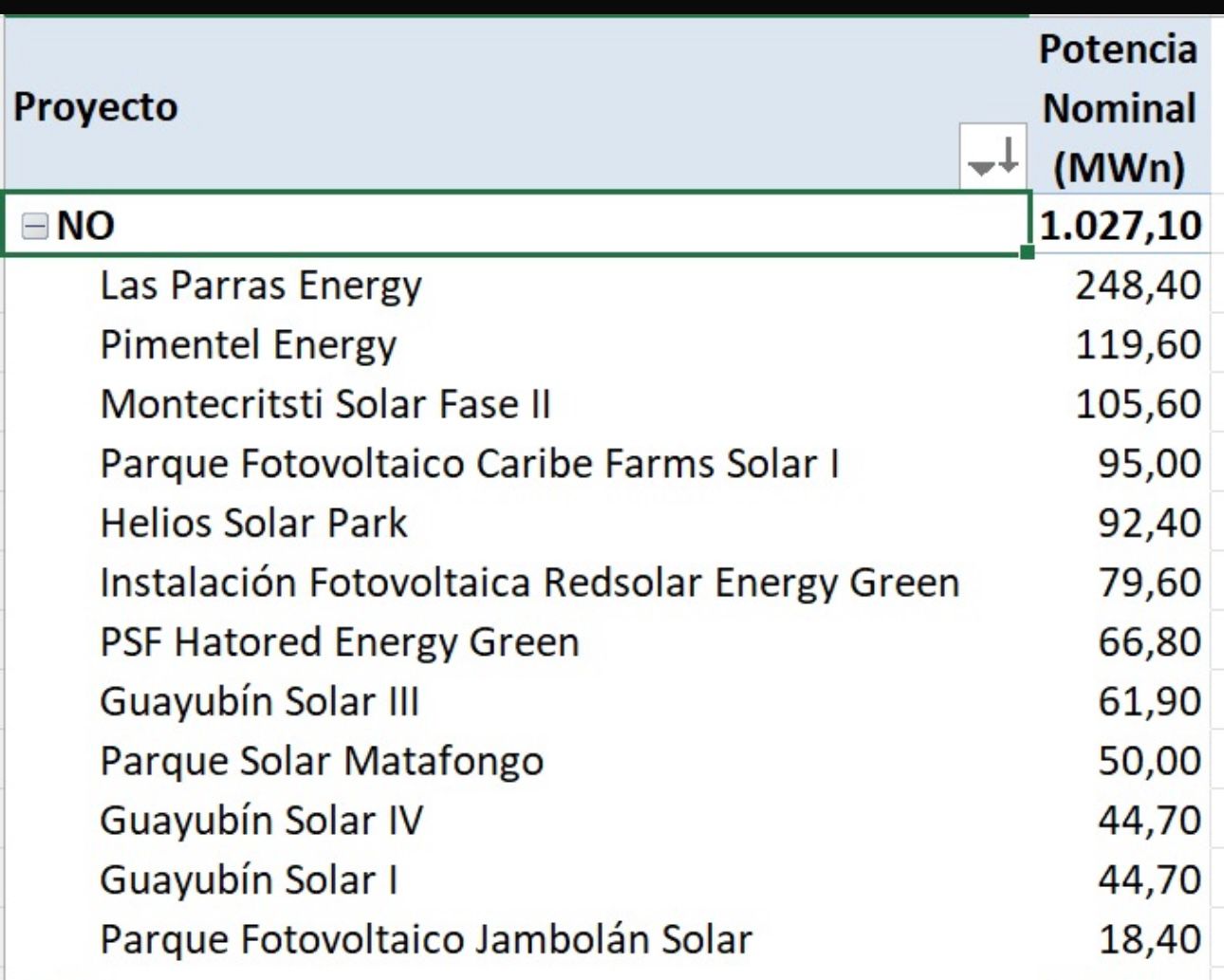This screenshot has width=1224, height=980.
Task: Select PSF Hatored Energy Green cell
Action: (x=340, y=642)
